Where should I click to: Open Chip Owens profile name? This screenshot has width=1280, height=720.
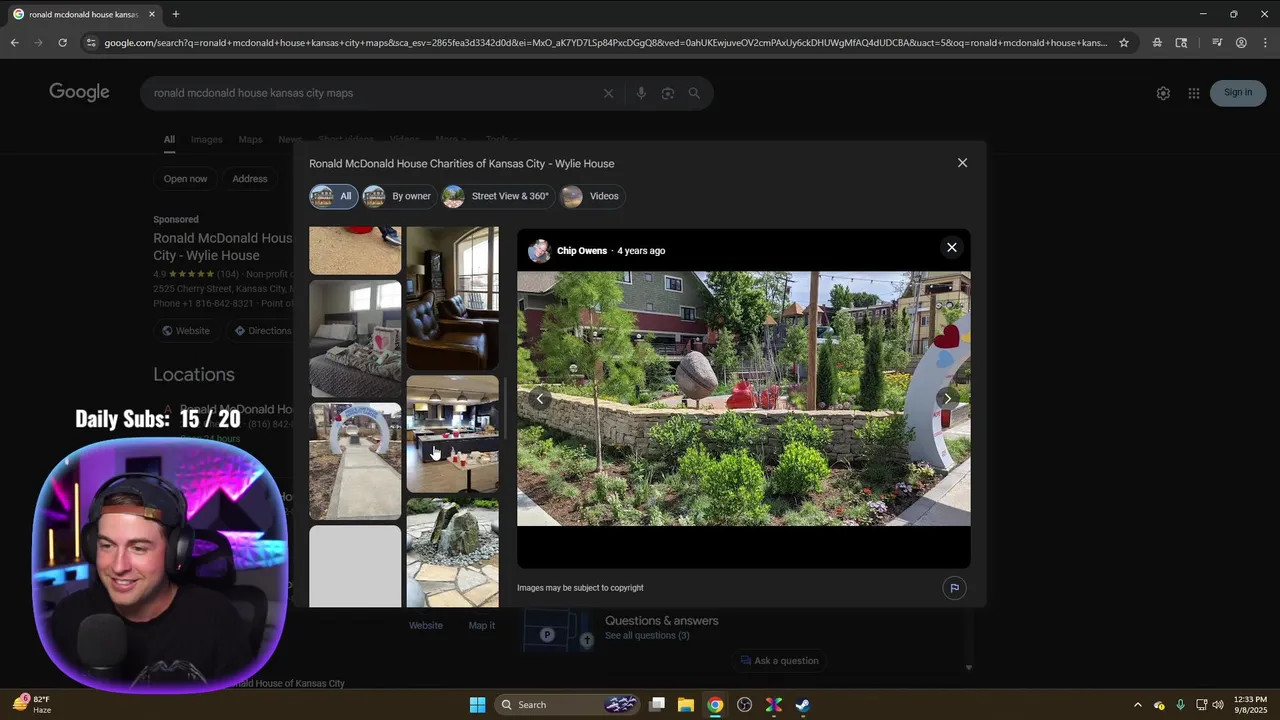click(x=582, y=251)
